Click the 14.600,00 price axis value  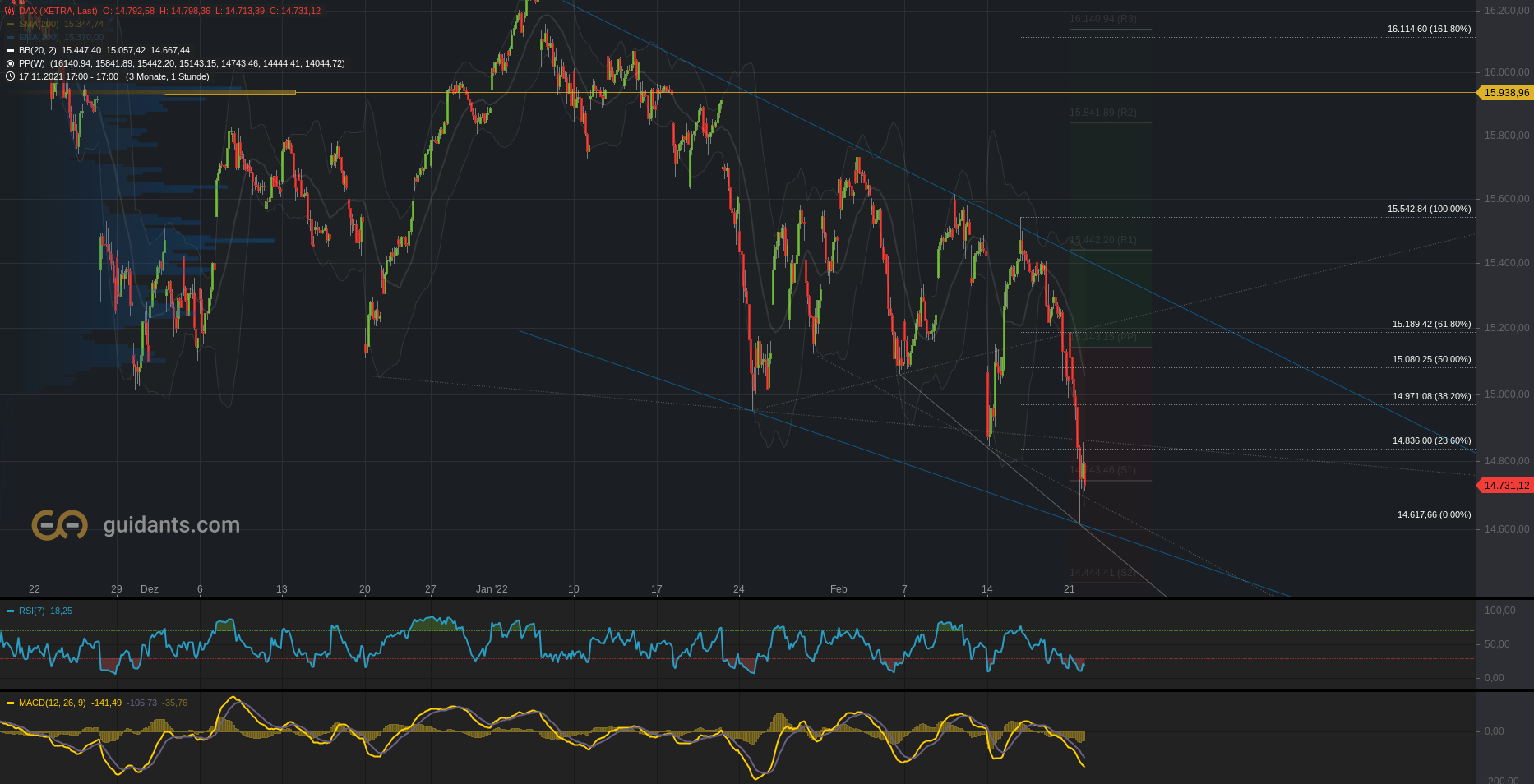[x=1507, y=529]
